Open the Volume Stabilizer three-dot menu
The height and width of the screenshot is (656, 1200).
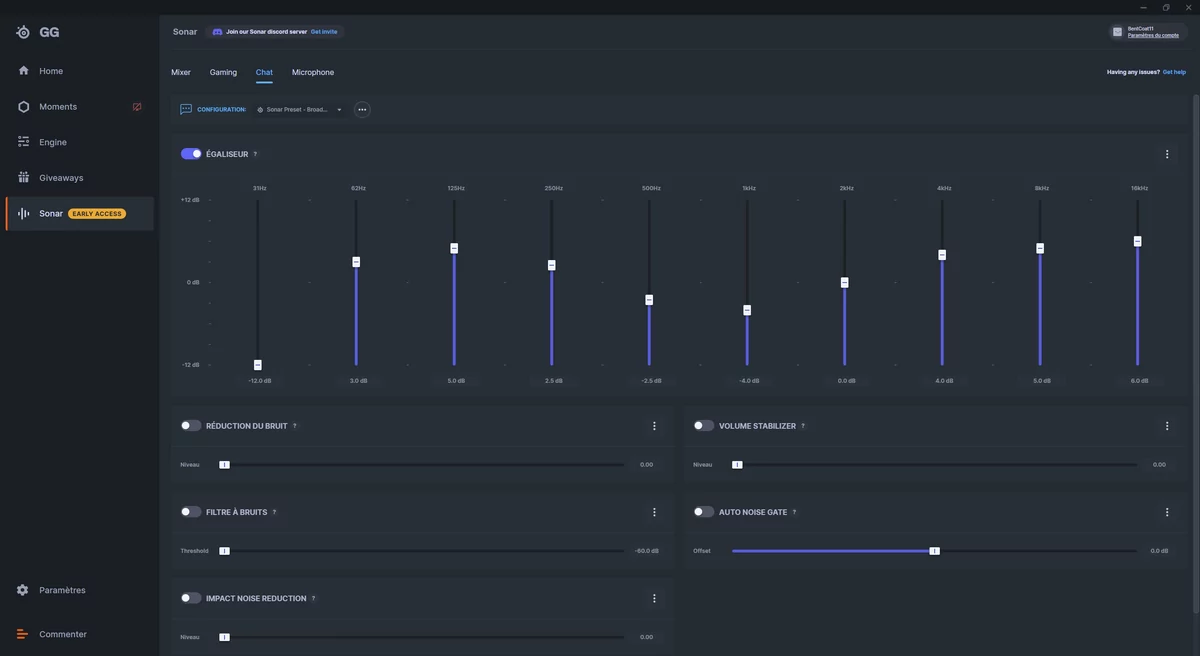click(x=1167, y=426)
